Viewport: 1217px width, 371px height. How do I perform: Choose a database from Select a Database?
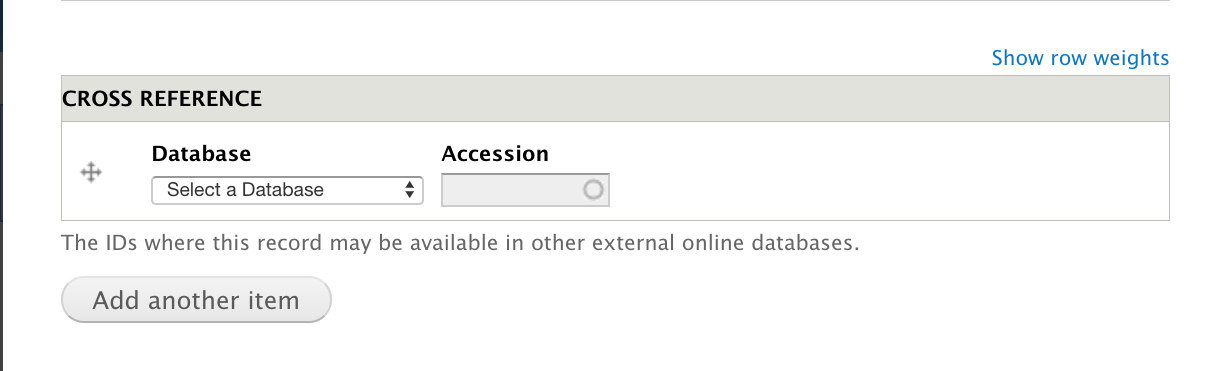pos(287,189)
